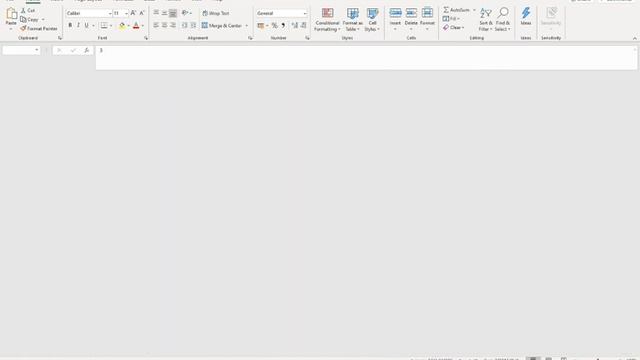640x360 pixels.
Task: Open the font size dropdown
Action: 126,13
